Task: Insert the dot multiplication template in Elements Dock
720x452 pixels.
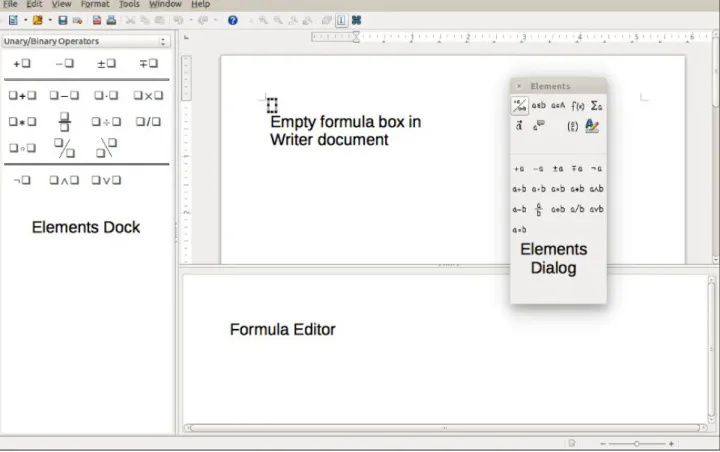Action: pyautogui.click(x=106, y=96)
